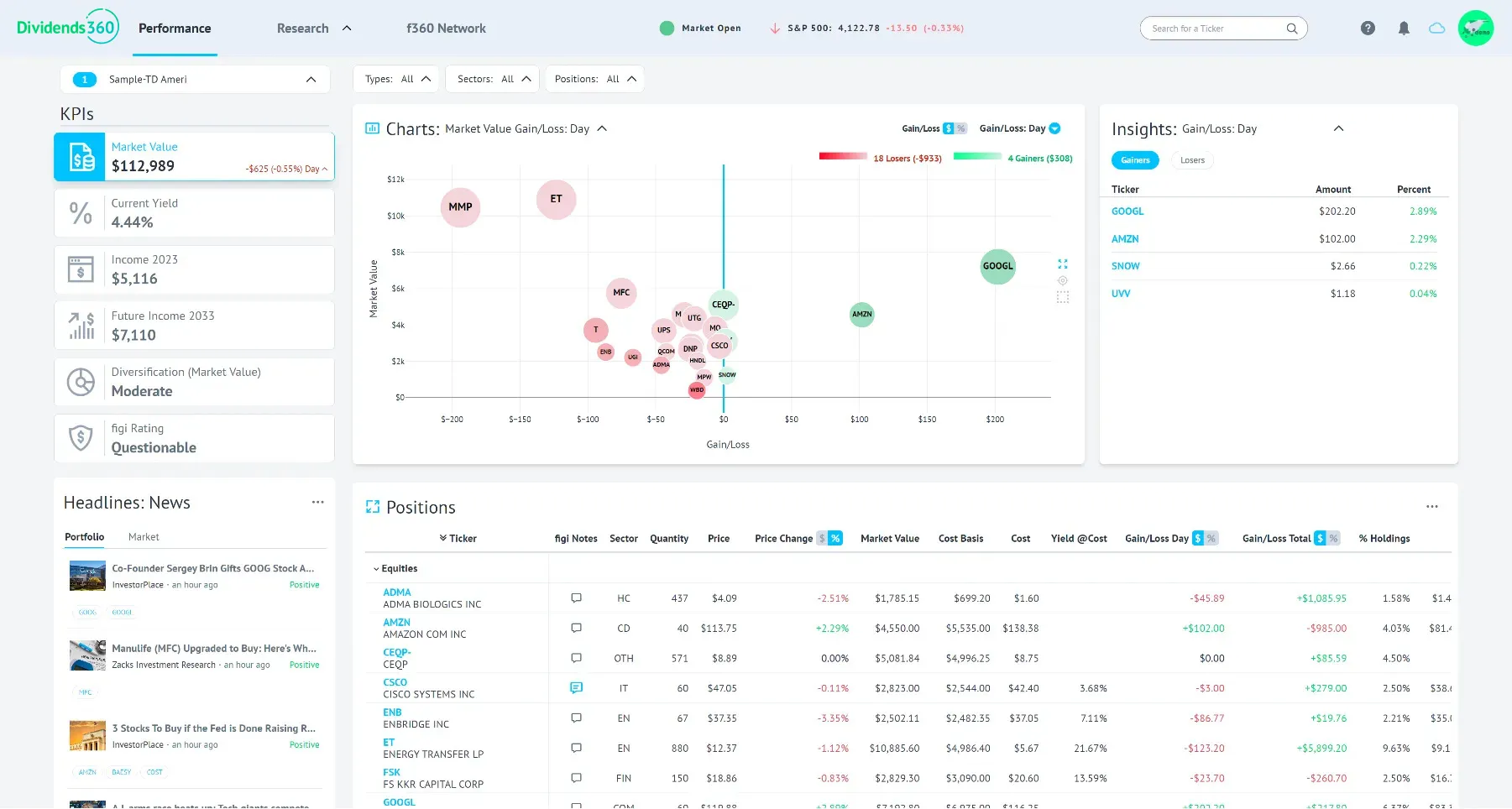
Task: Set Gain/Loss Total column to dollar
Action: [x=1320, y=538]
